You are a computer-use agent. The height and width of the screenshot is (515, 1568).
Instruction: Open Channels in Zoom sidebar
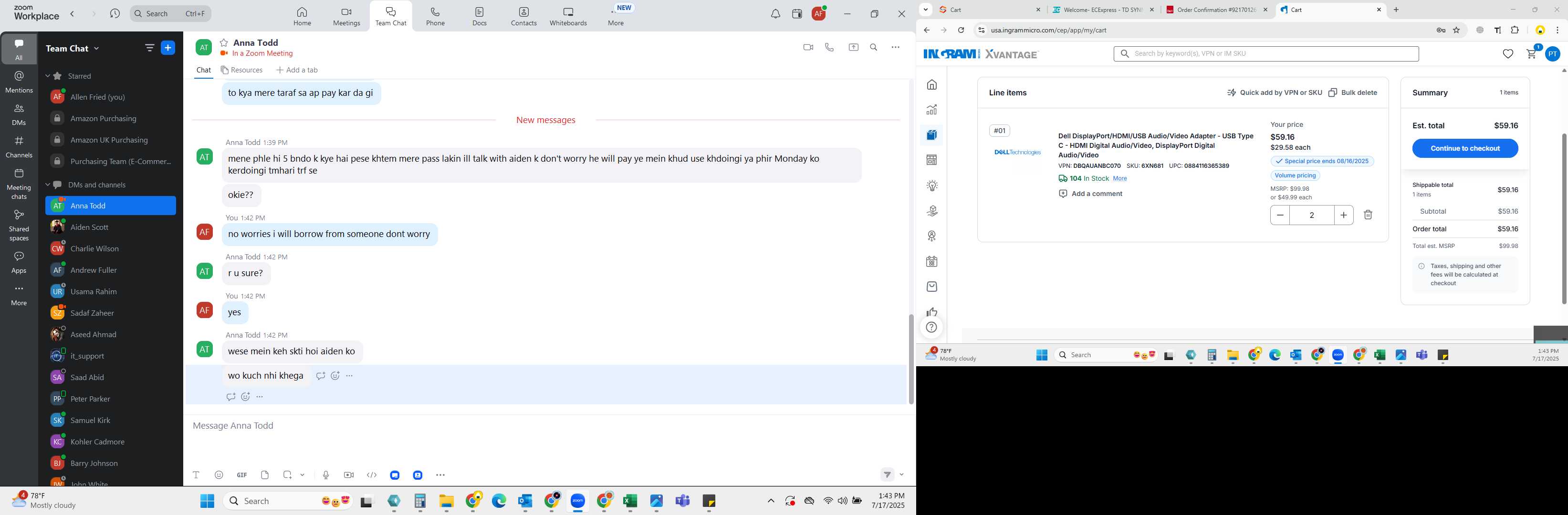pos(19,146)
